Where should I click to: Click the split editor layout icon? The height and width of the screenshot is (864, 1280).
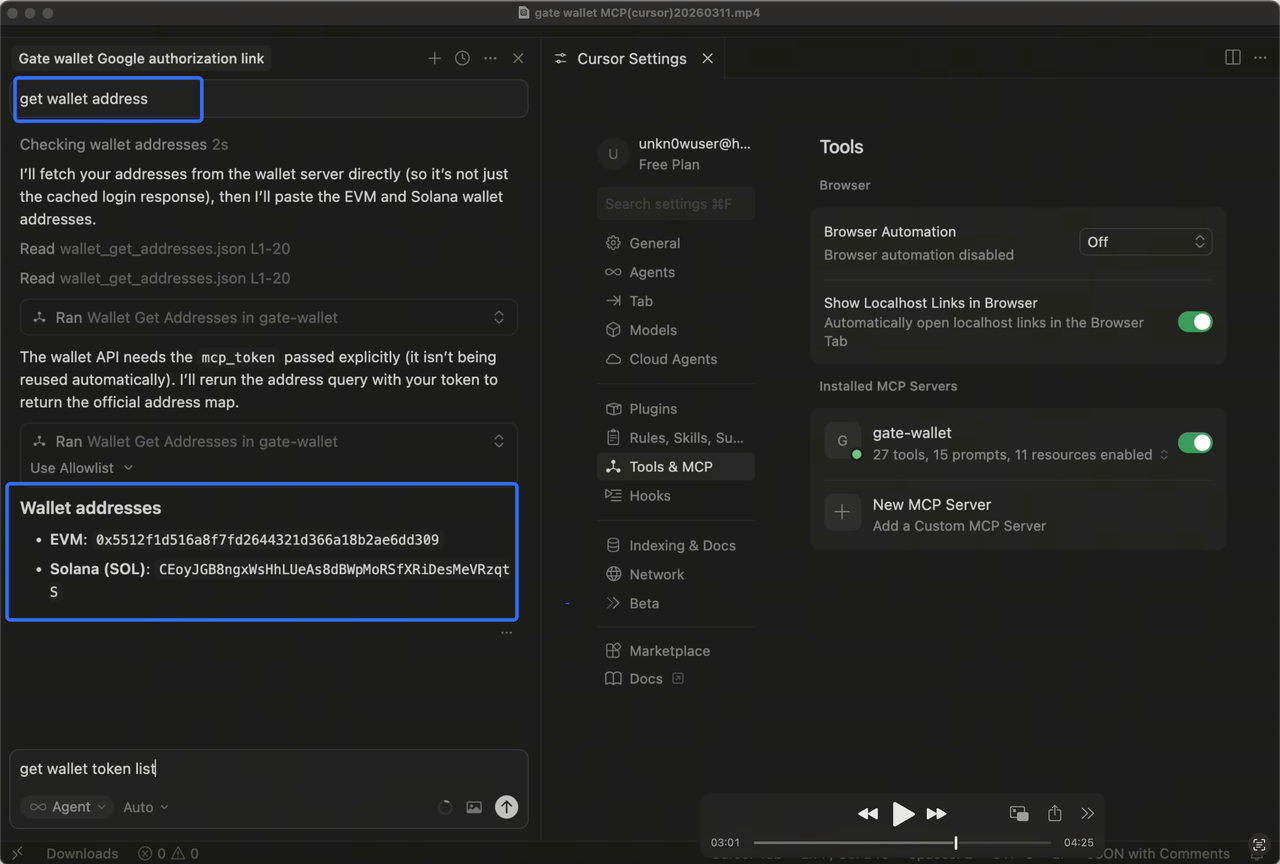tap(1233, 58)
